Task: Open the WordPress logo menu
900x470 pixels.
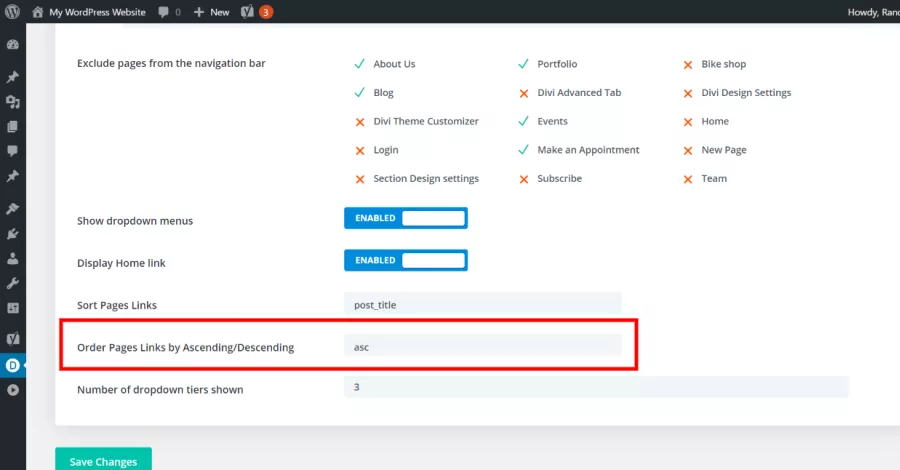Action: click(x=12, y=11)
